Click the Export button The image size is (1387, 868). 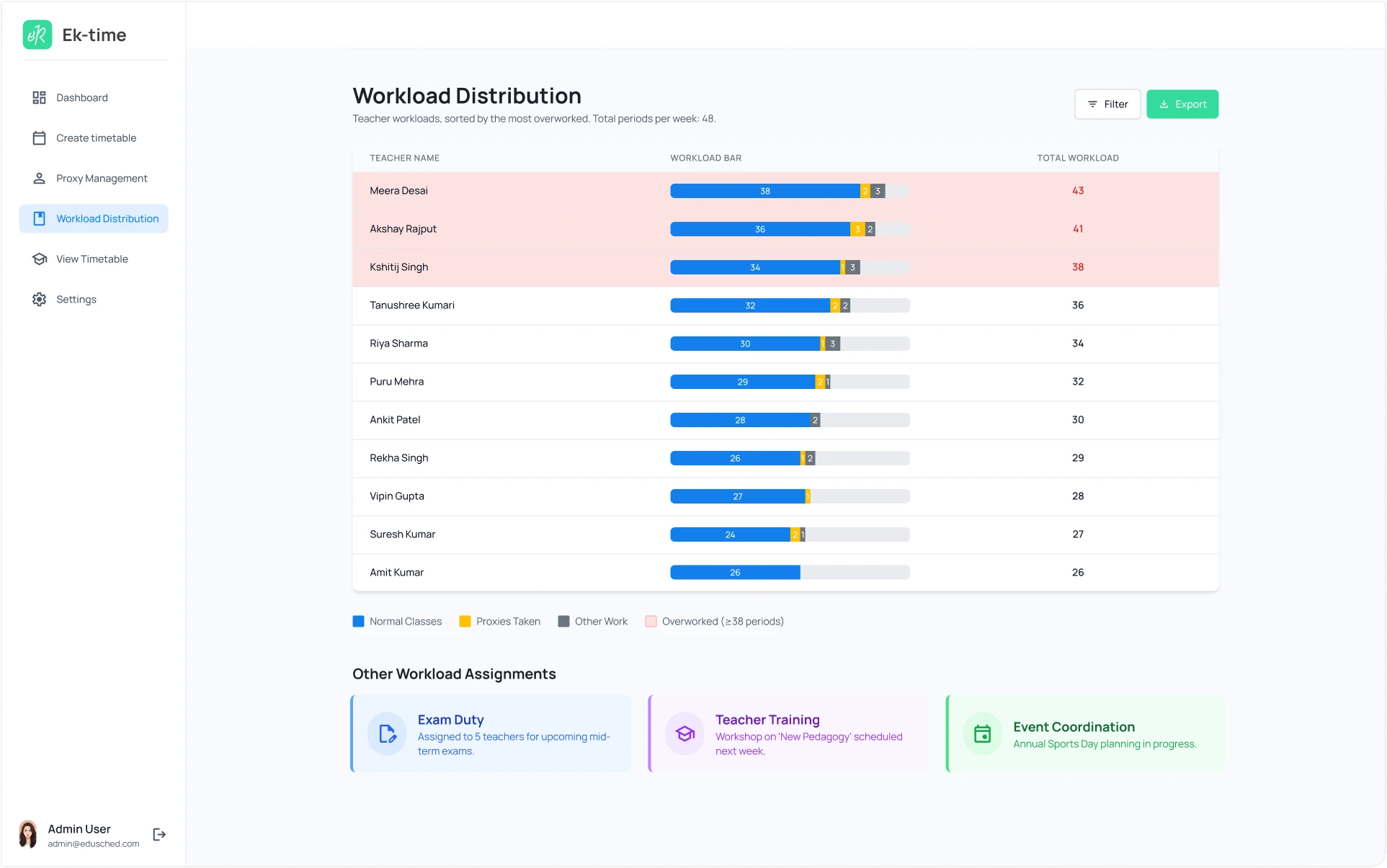(1182, 104)
